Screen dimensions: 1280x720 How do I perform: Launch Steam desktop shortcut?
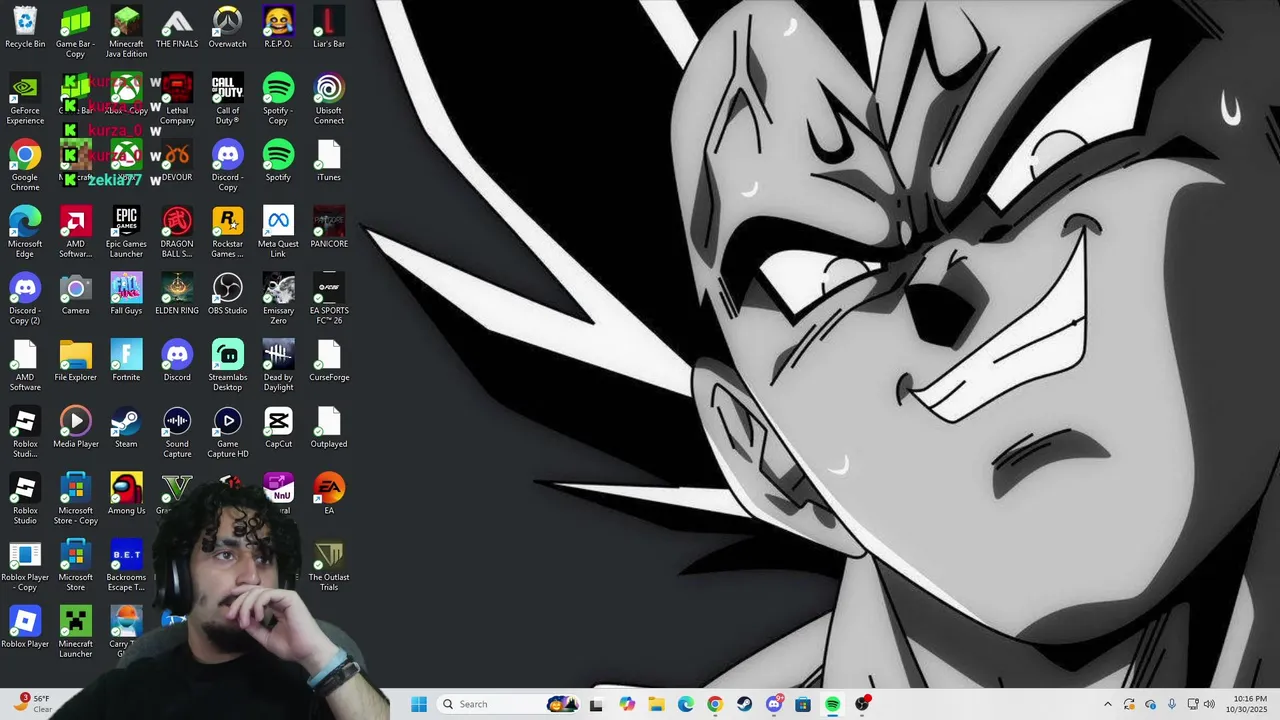(x=126, y=427)
